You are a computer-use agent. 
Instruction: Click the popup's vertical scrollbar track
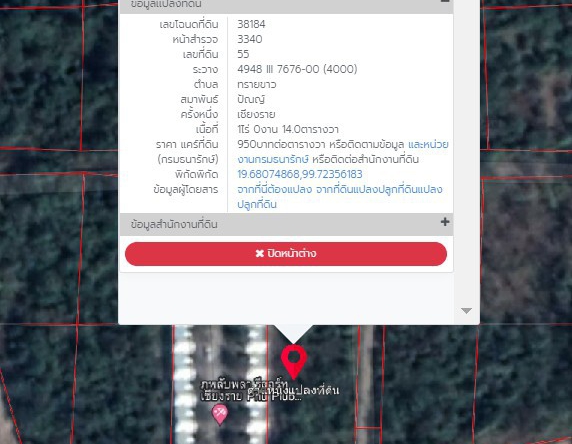(x=466, y=161)
